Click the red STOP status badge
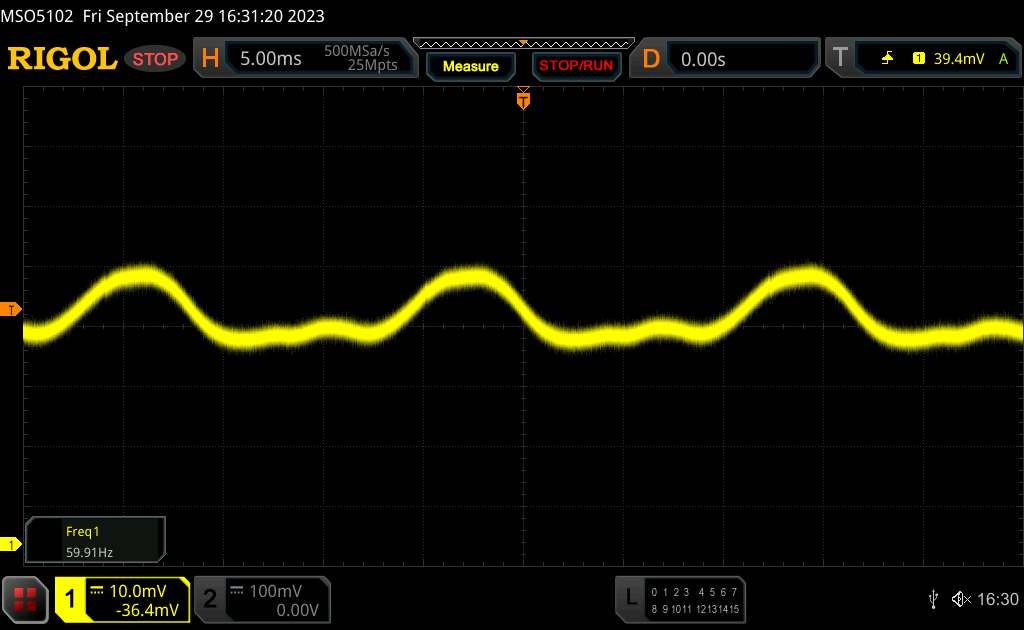The width and height of the screenshot is (1024, 630). coord(156,59)
